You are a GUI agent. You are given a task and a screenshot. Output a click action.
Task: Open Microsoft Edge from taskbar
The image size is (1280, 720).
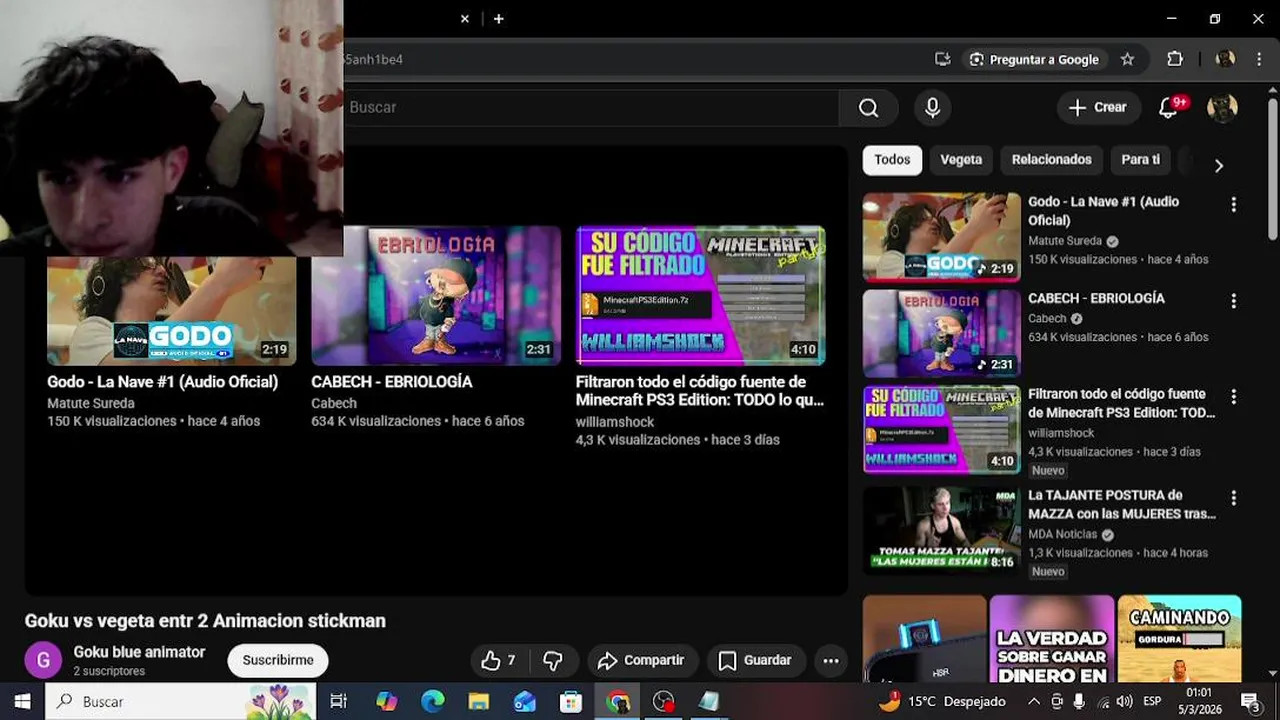tap(432, 702)
